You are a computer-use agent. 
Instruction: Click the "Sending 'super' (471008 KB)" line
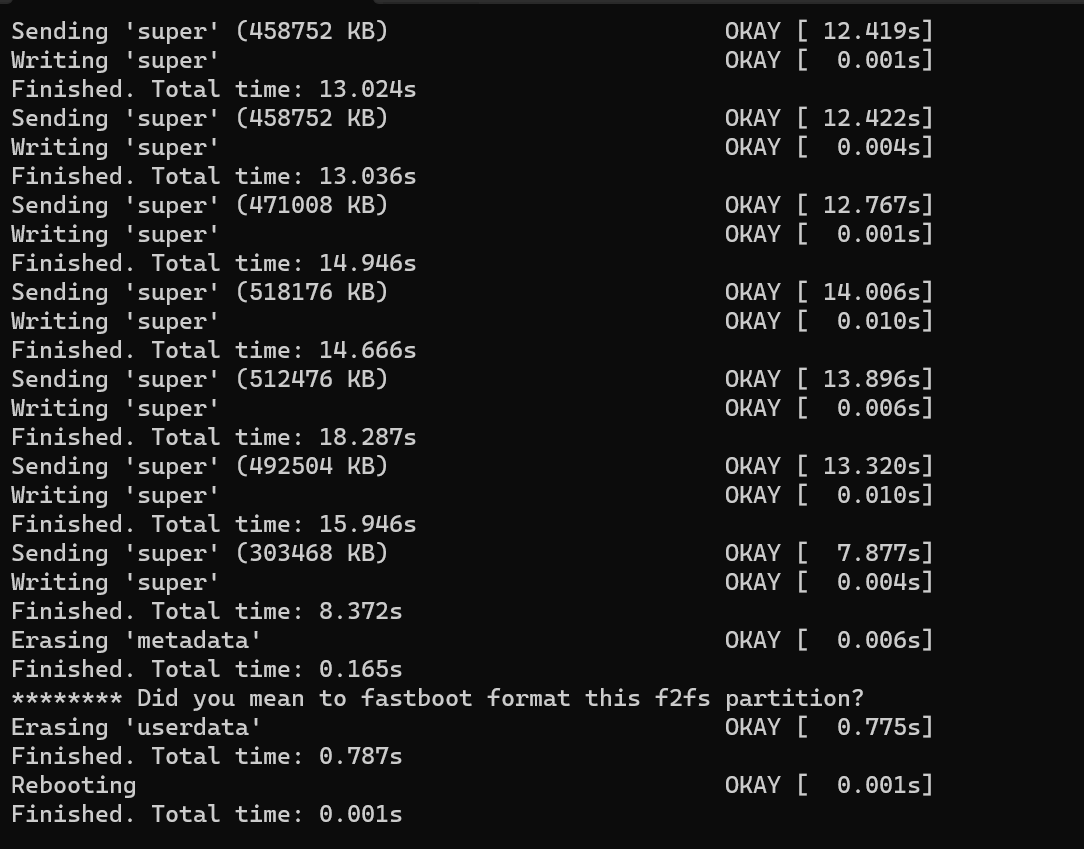(x=200, y=205)
